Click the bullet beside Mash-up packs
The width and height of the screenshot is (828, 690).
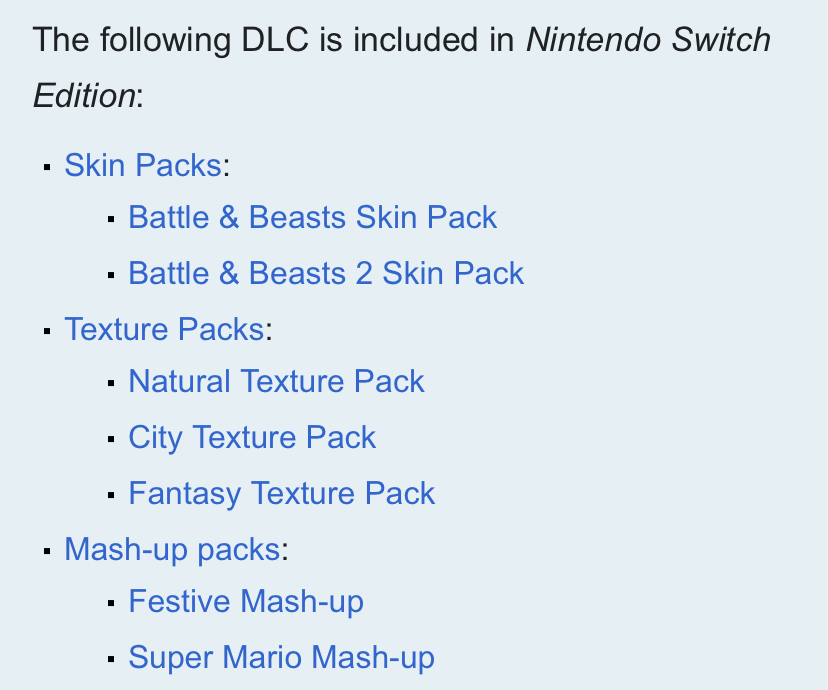[x=47, y=550]
